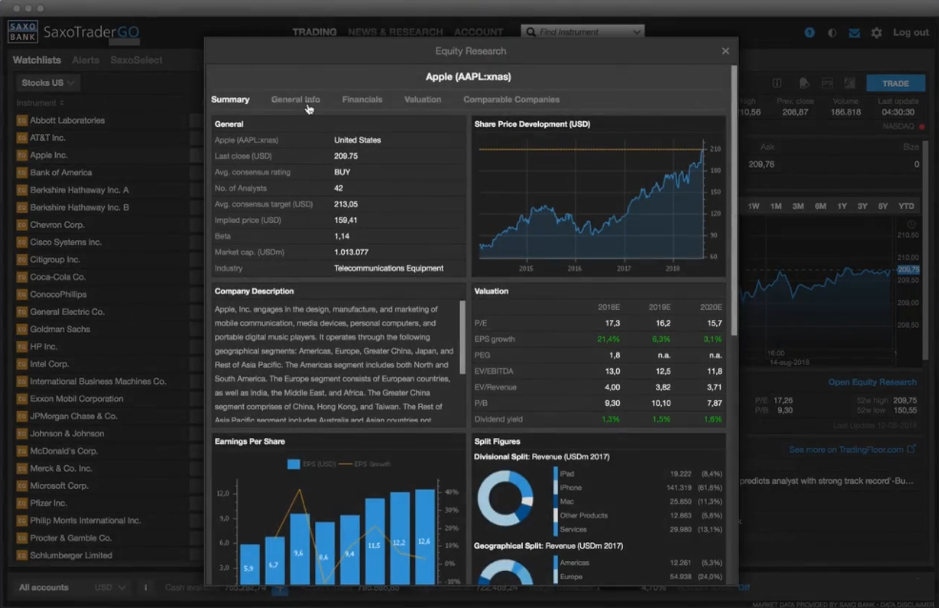Click the account info icon beside USD
939x608 pixels.
pos(146,588)
